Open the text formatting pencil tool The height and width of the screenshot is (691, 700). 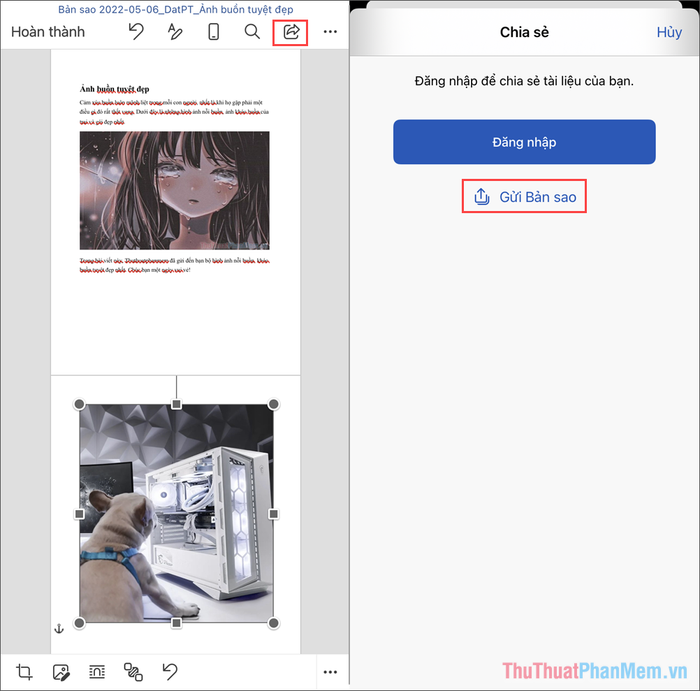[175, 32]
